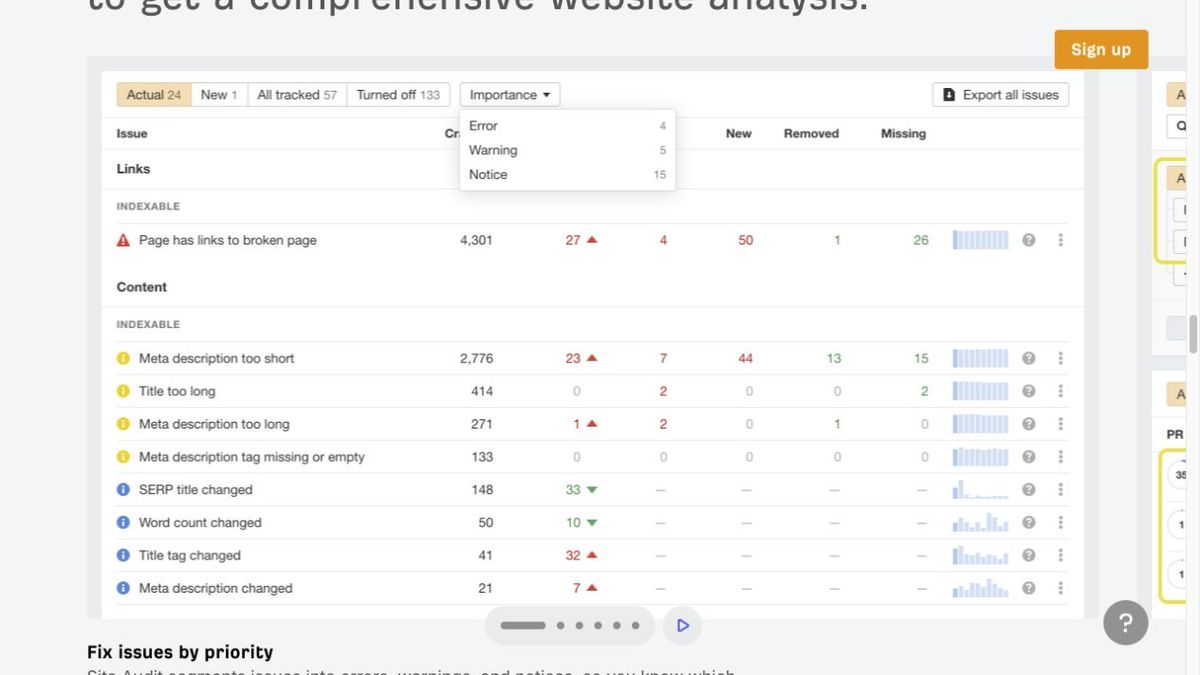Click the Removed column header
Image resolution: width=1200 pixels, height=675 pixels.
811,133
